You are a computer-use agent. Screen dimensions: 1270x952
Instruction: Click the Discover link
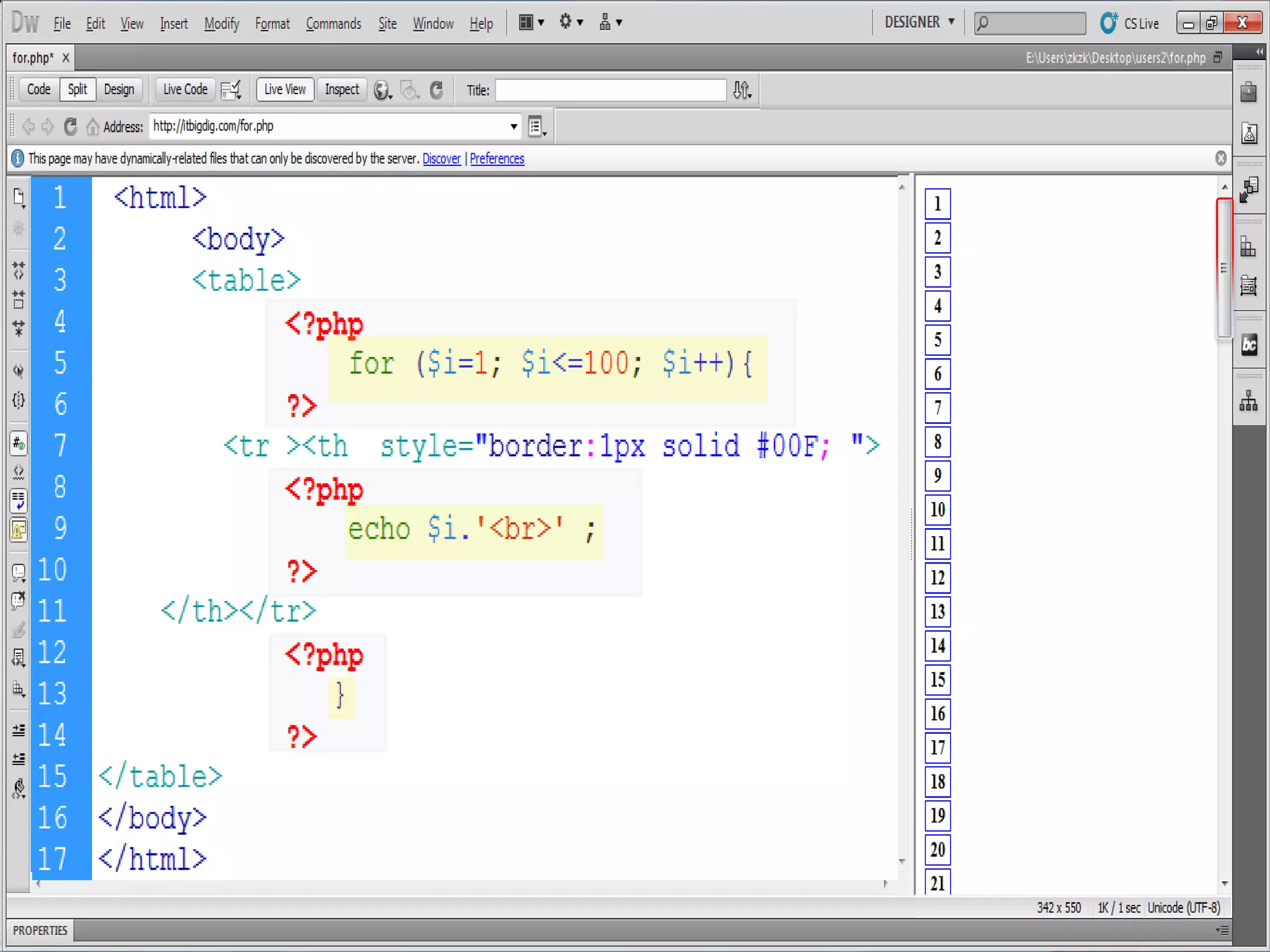[441, 159]
